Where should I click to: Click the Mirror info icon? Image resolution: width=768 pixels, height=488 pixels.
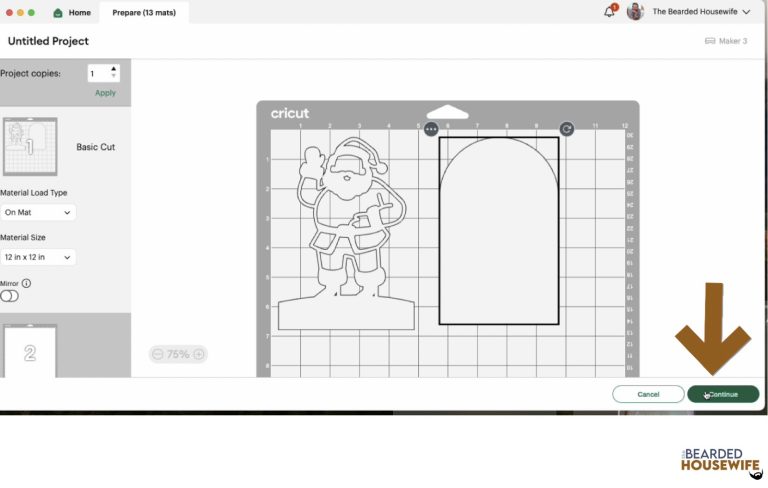click(x=26, y=283)
